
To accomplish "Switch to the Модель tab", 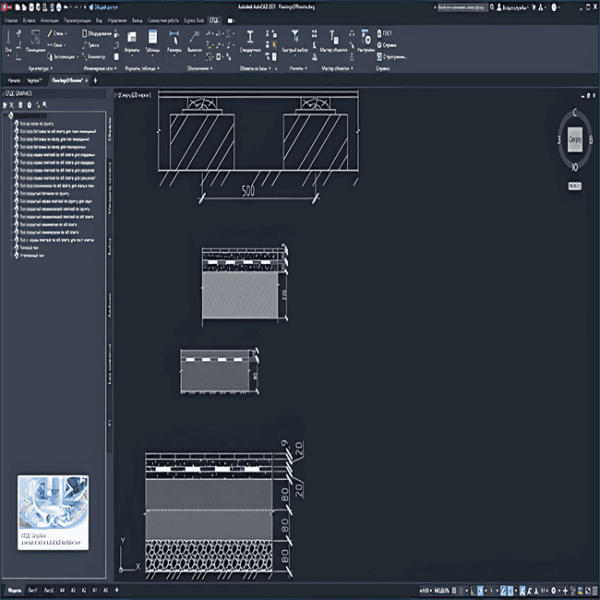I will pyautogui.click(x=14, y=590).
